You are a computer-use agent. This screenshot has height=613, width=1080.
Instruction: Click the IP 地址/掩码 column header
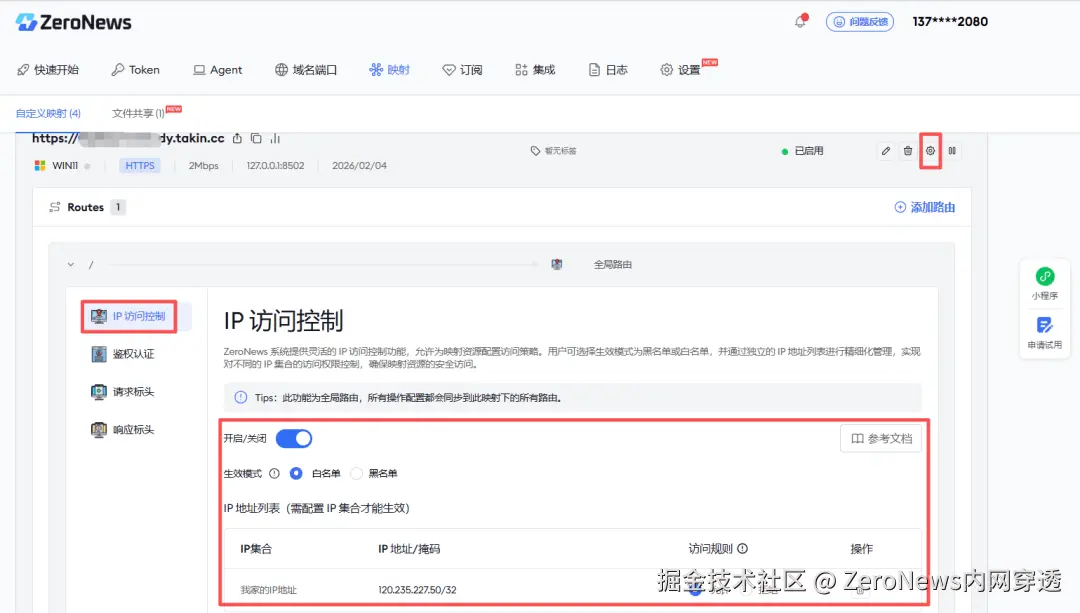(409, 549)
